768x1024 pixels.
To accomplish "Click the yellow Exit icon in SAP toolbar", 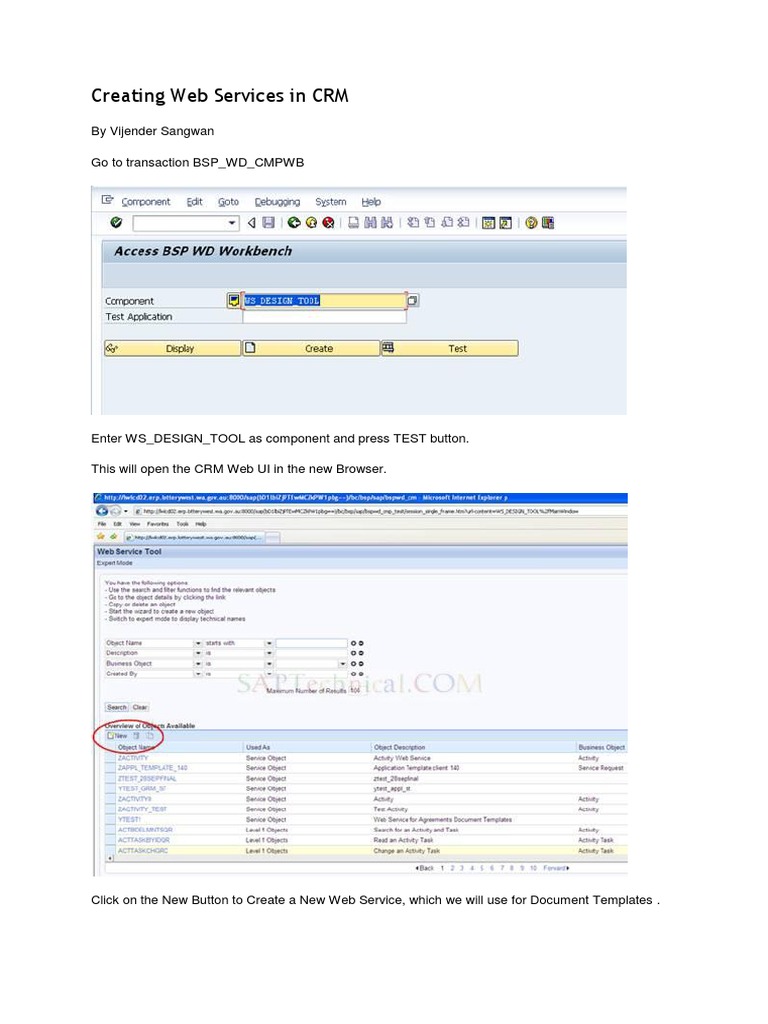I will tap(312, 223).
